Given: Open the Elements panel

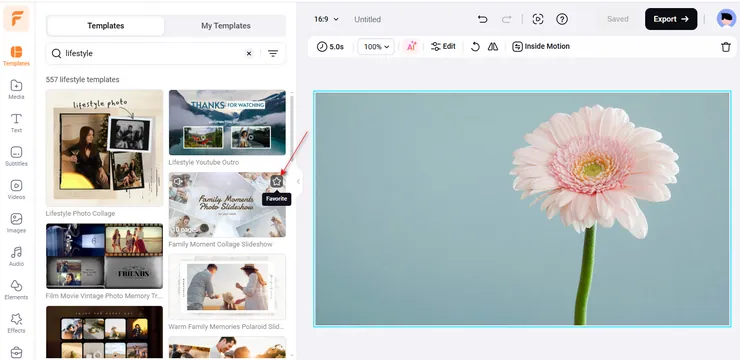Looking at the screenshot, I should click(x=16, y=290).
